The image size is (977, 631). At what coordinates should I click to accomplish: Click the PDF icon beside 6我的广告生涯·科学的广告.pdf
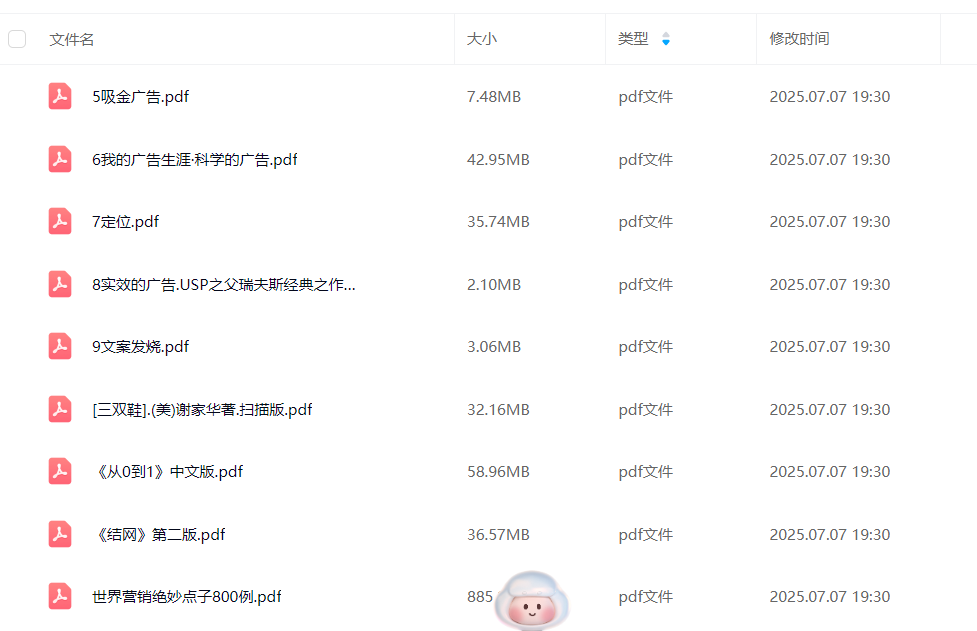60,159
